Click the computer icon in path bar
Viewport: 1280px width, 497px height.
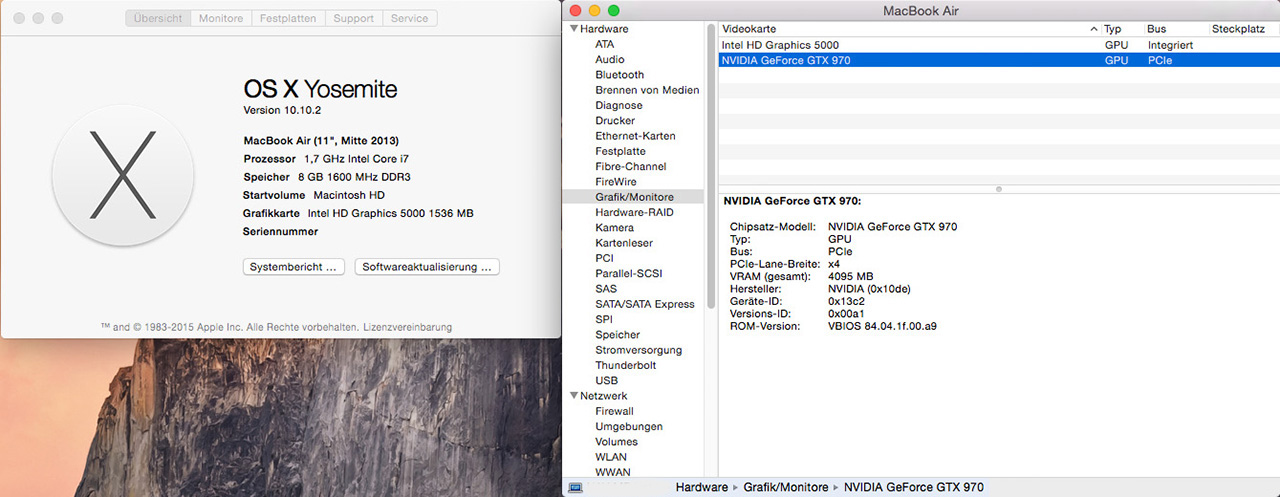[x=575, y=487]
